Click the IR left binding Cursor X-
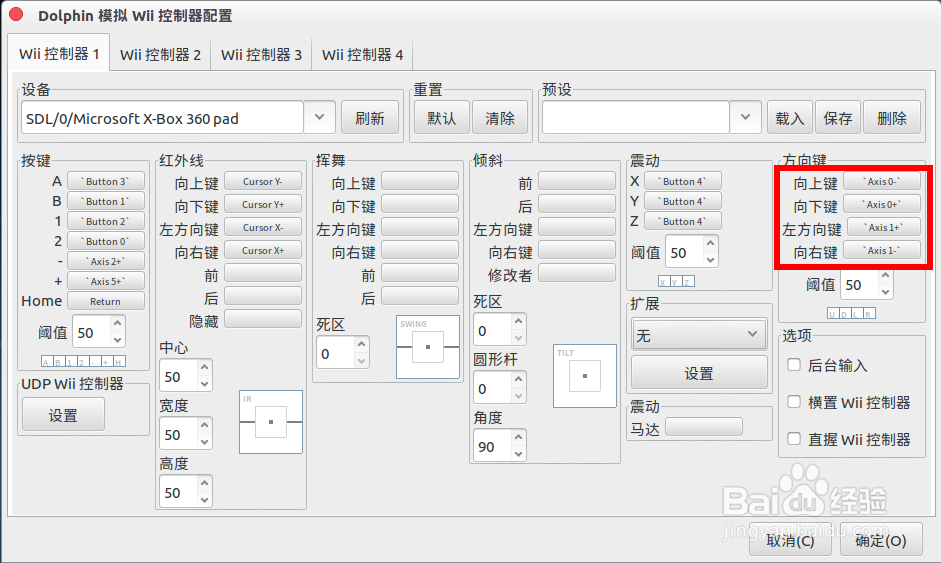This screenshot has width=941, height=563. tap(263, 227)
